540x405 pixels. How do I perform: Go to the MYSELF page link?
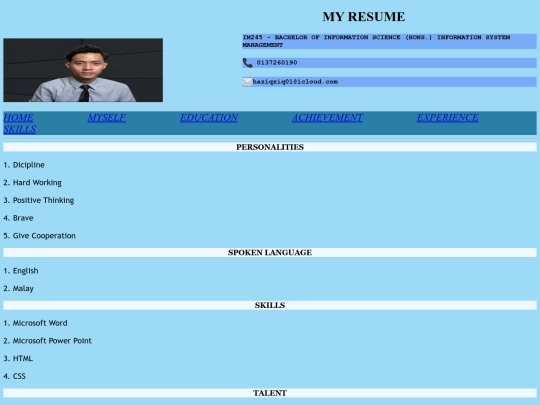click(x=107, y=117)
